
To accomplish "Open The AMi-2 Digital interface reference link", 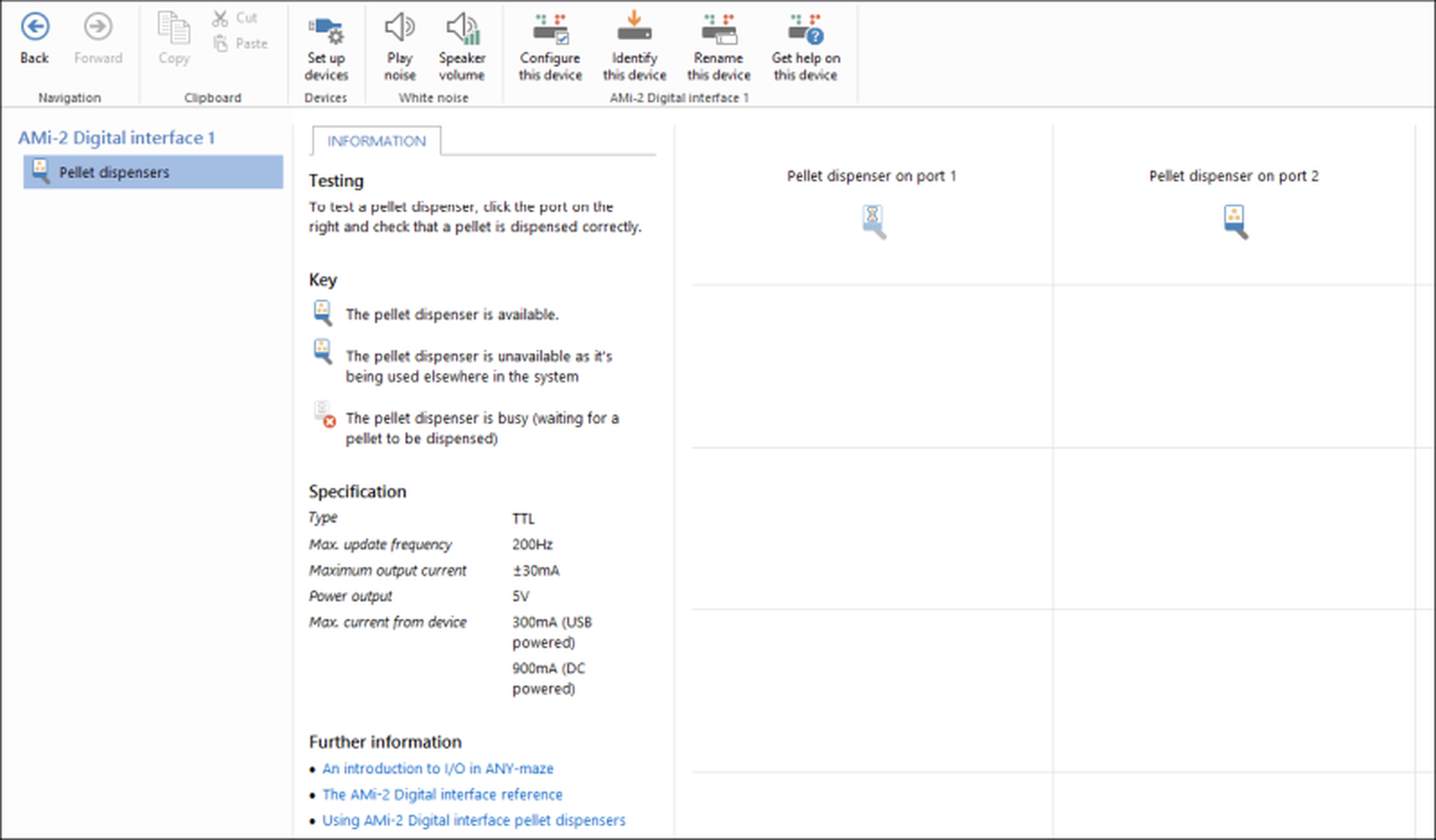I will tap(442, 795).
